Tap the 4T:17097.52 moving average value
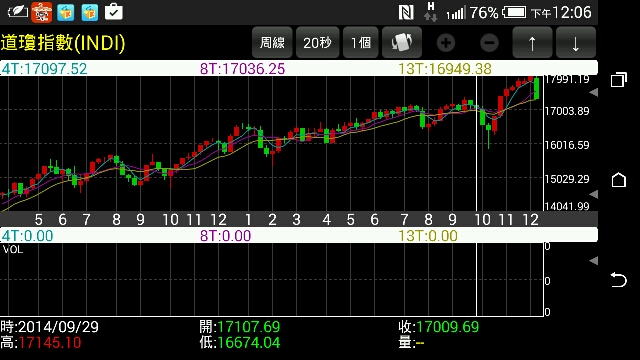Screen dimensions: 640x360 pos(44,69)
